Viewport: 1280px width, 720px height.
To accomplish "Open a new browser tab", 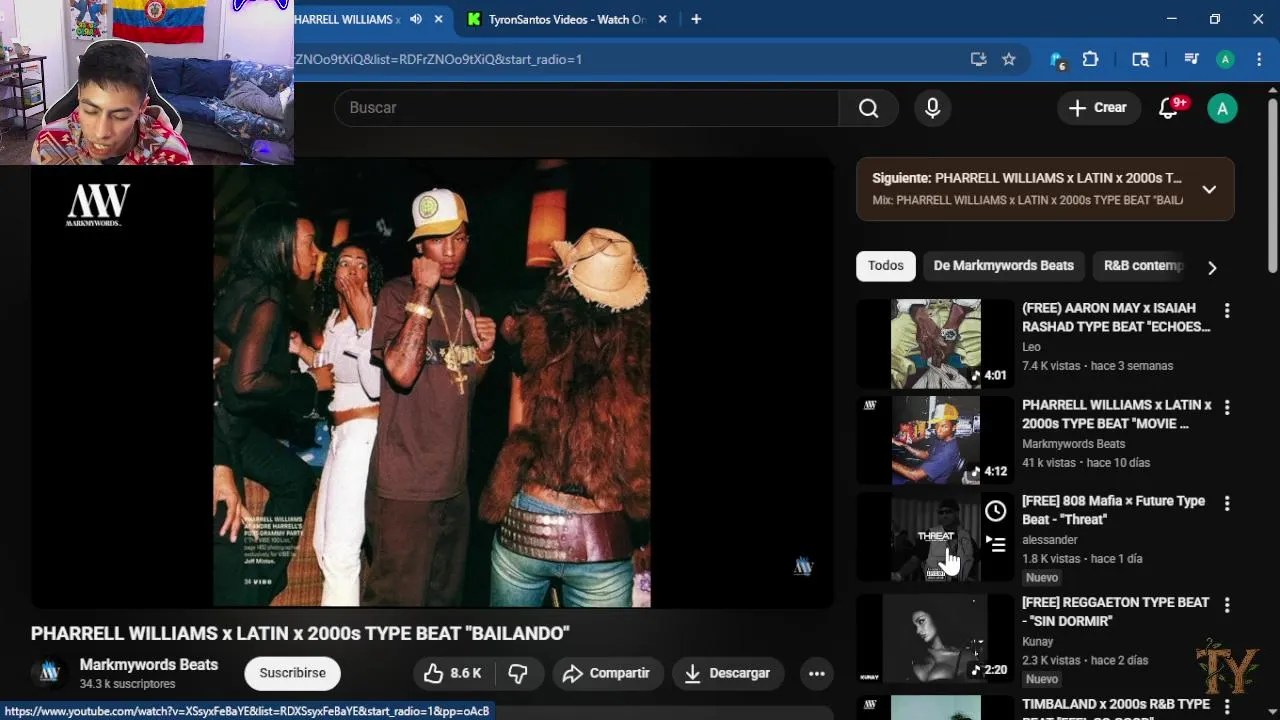I will [x=696, y=19].
